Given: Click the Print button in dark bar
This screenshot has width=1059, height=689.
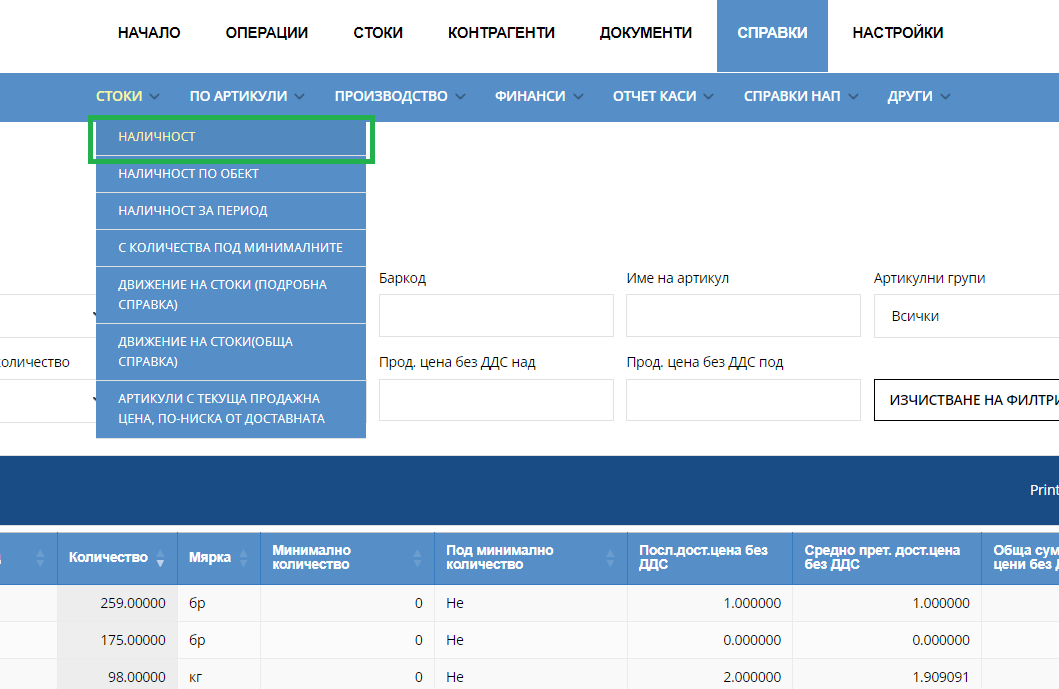Looking at the screenshot, I should point(1044,490).
